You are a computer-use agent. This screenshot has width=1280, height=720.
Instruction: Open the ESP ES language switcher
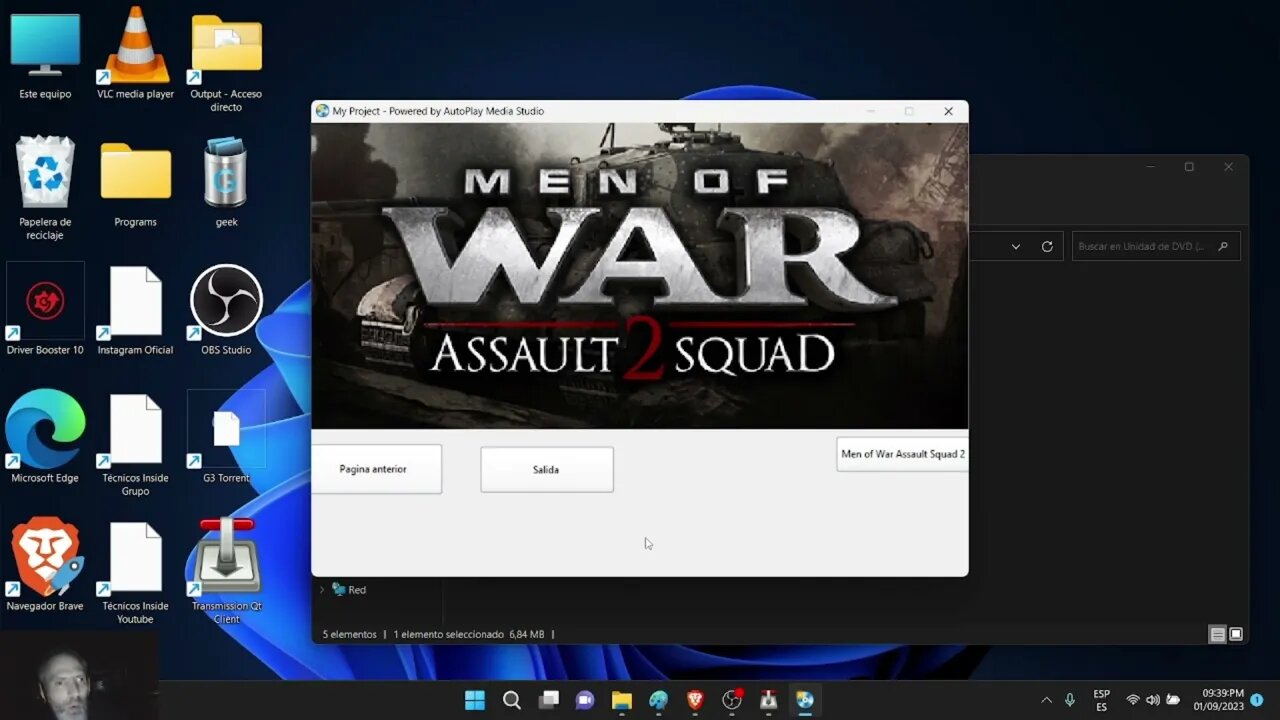click(x=1101, y=700)
